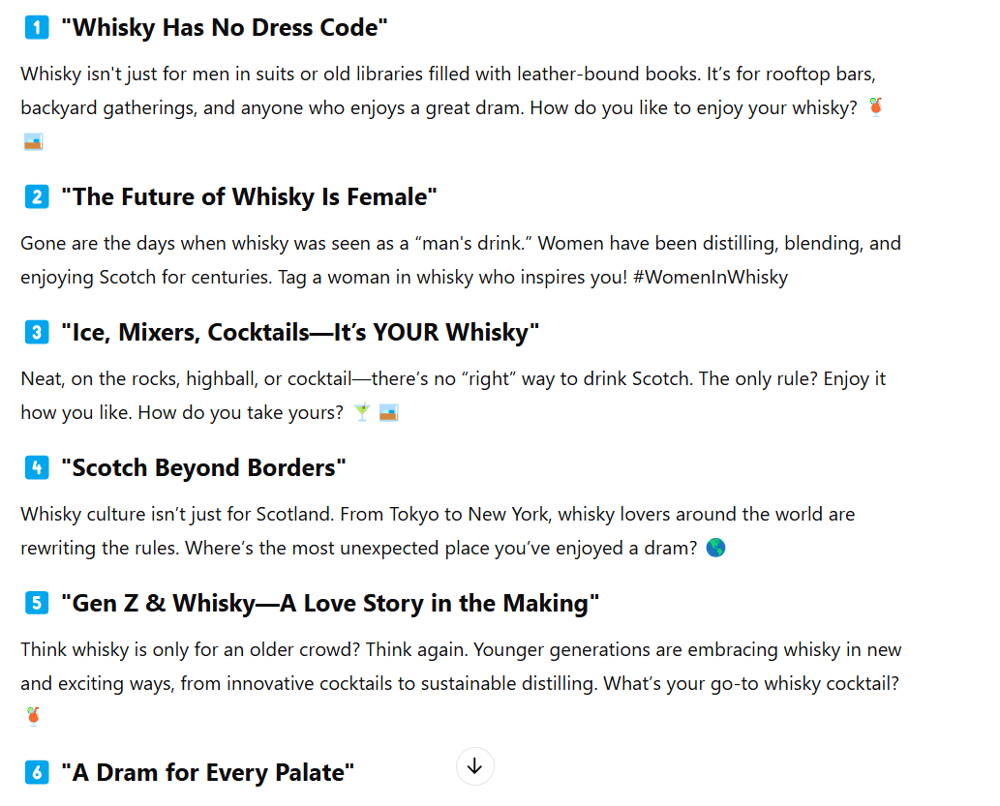The width and height of the screenshot is (1000, 806).
Task: Click the text "Whisky culture isn't just for Scotland"
Action: tap(177, 514)
